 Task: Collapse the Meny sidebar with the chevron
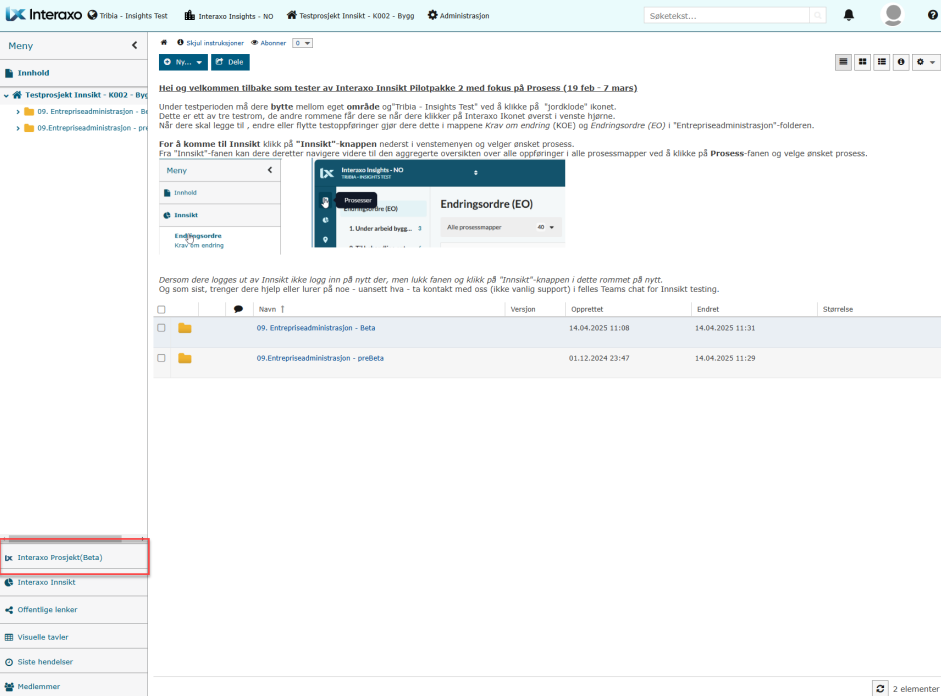134,45
